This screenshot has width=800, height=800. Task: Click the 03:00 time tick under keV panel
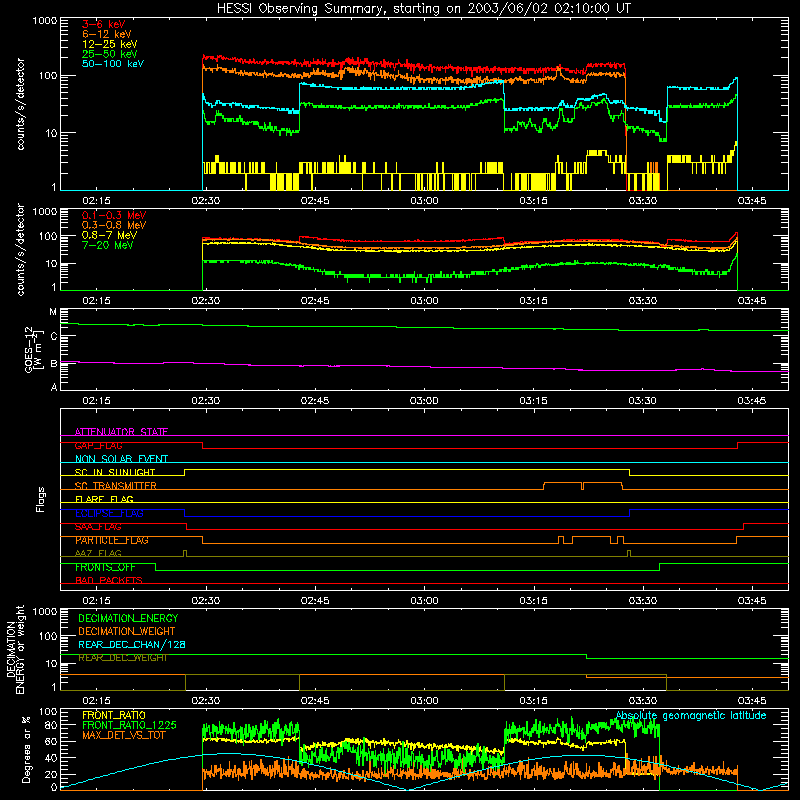[x=424, y=201]
